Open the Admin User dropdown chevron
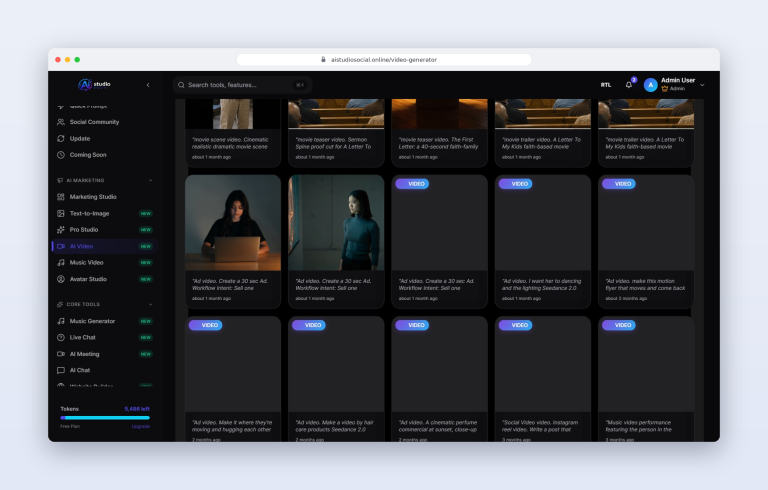The image size is (768, 490). point(702,85)
